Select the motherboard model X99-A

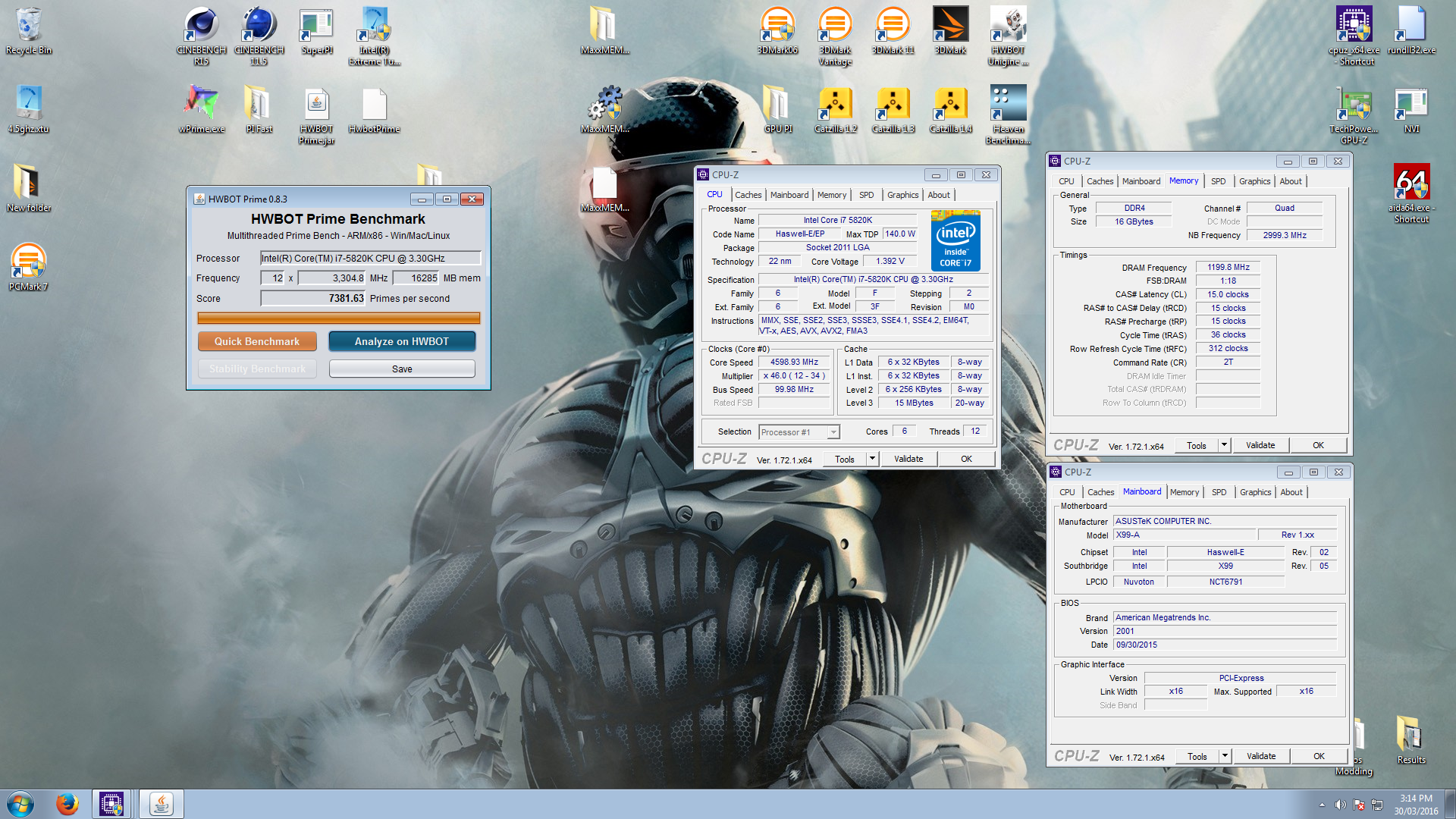pos(1185,535)
